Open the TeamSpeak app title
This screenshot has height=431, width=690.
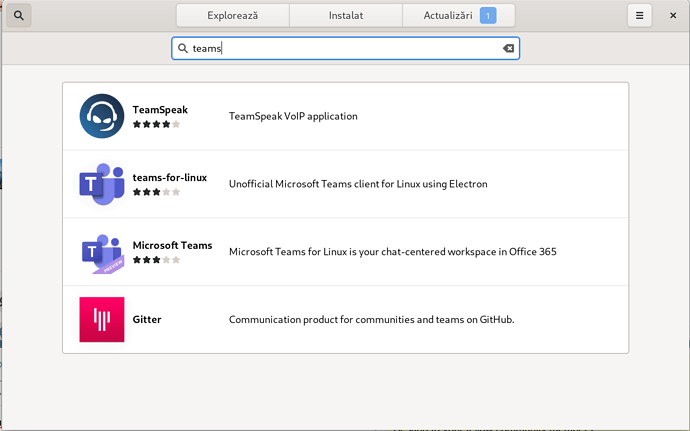point(160,110)
